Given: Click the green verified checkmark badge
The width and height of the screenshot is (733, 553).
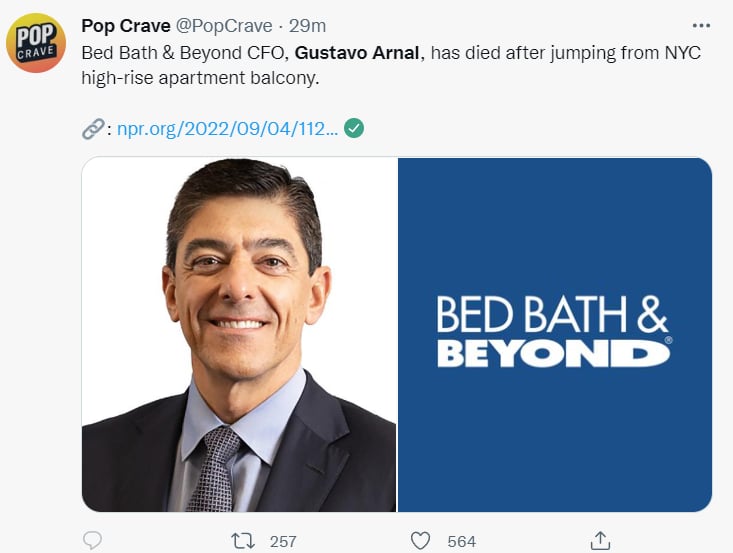Looking at the screenshot, I should [x=354, y=128].
